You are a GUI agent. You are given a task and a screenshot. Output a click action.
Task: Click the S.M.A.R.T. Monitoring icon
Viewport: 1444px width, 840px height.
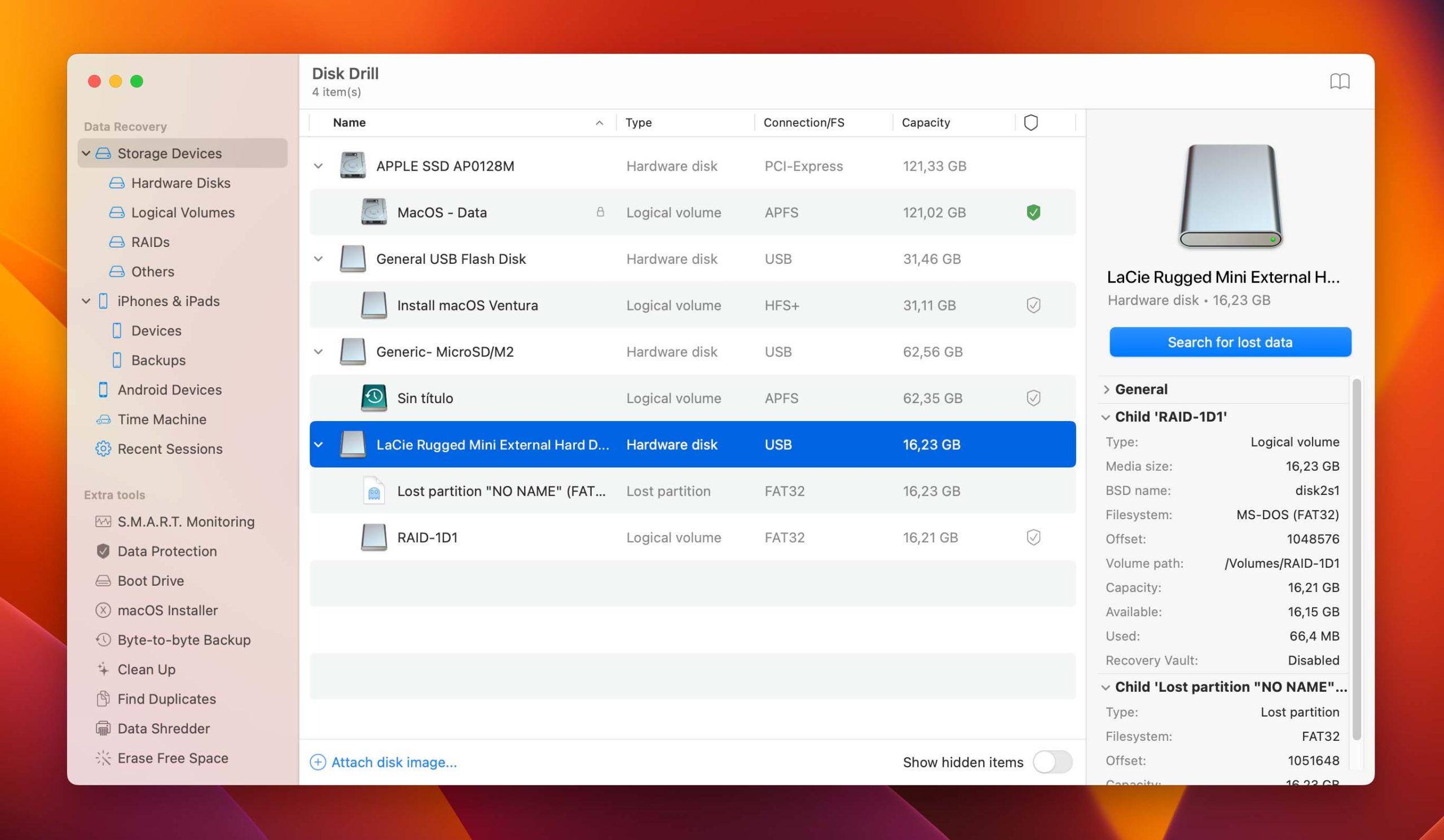click(103, 521)
